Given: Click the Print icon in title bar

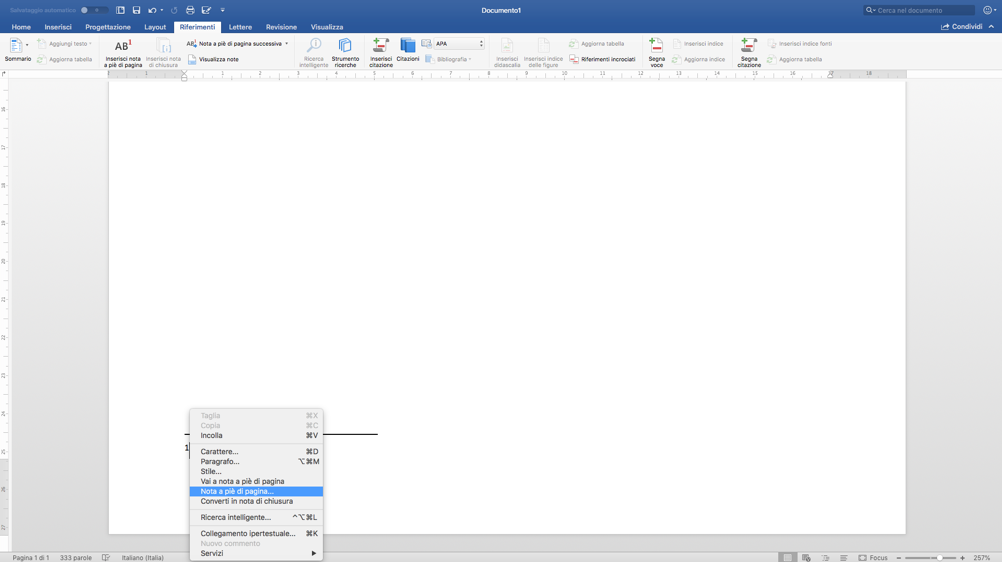Looking at the screenshot, I should pos(190,10).
